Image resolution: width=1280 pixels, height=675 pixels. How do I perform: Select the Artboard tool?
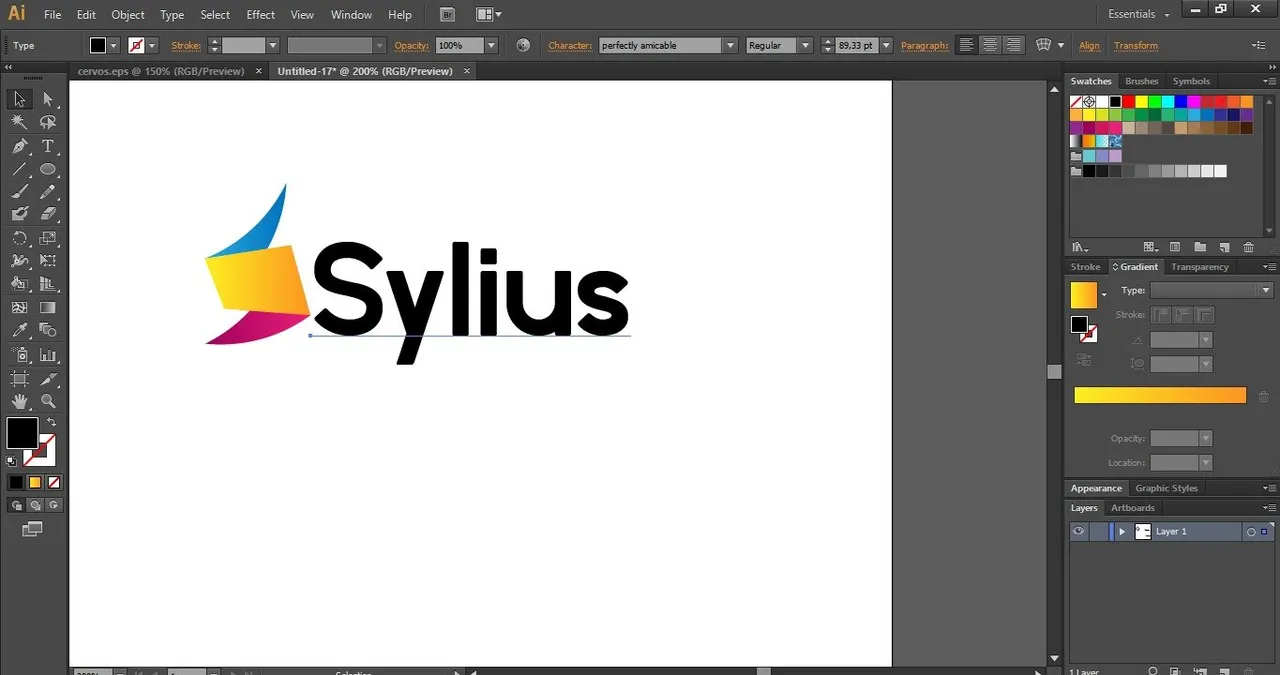tap(19, 379)
